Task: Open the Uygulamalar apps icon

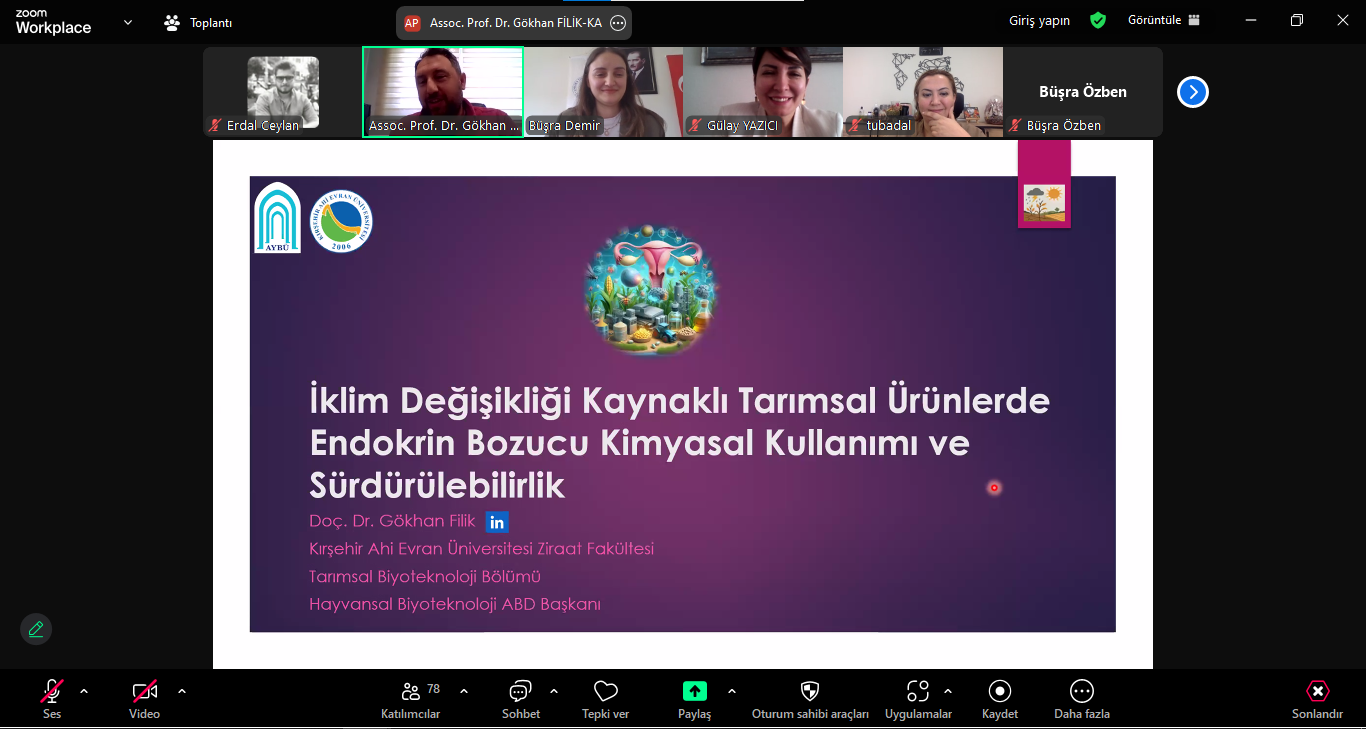Action: (917, 692)
